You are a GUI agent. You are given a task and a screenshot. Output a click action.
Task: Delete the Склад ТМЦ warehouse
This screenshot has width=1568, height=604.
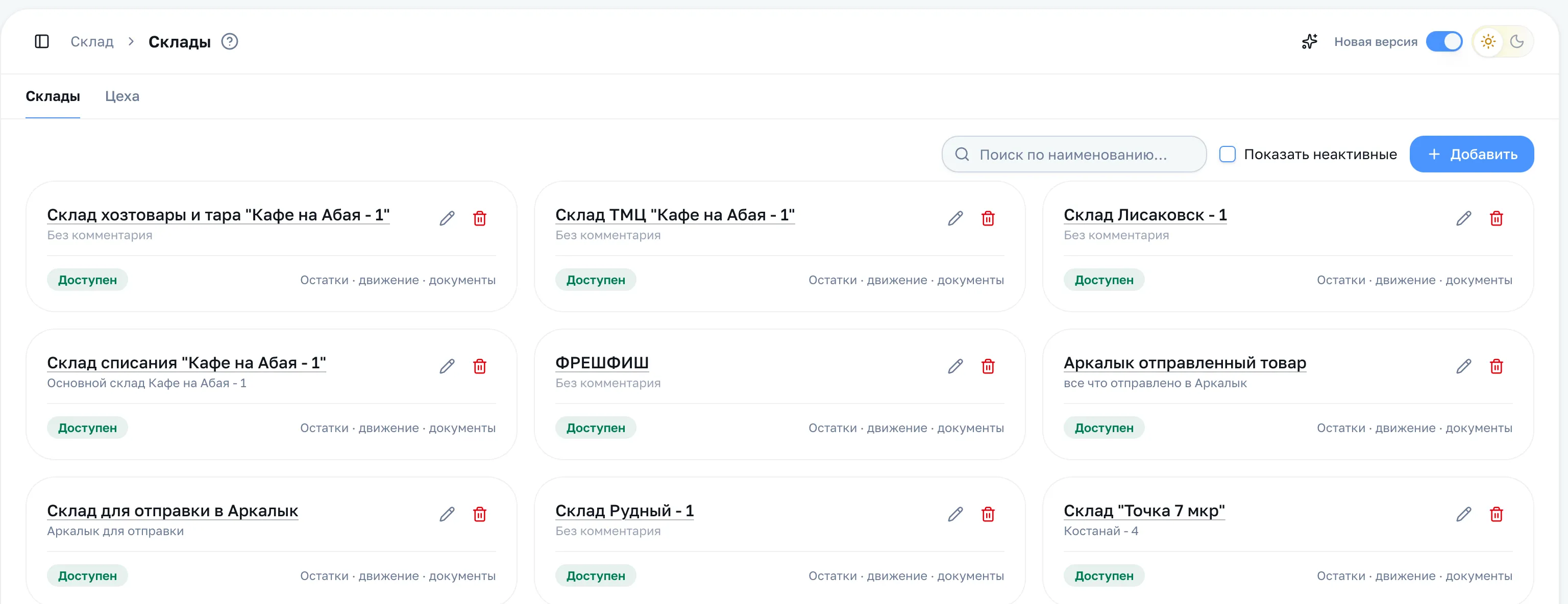[988, 218]
